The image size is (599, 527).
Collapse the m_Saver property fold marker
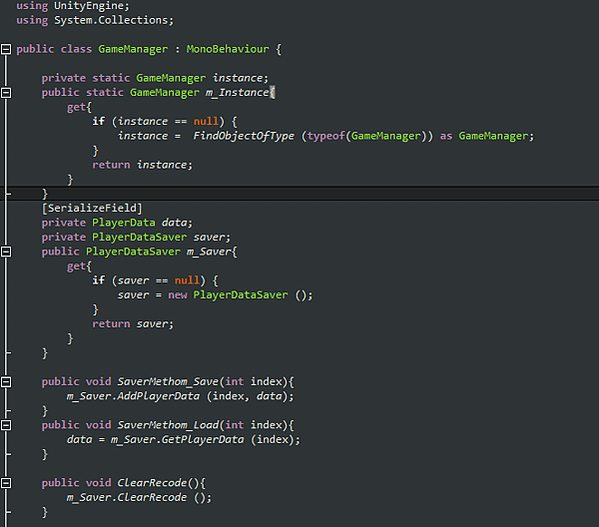[6, 251]
